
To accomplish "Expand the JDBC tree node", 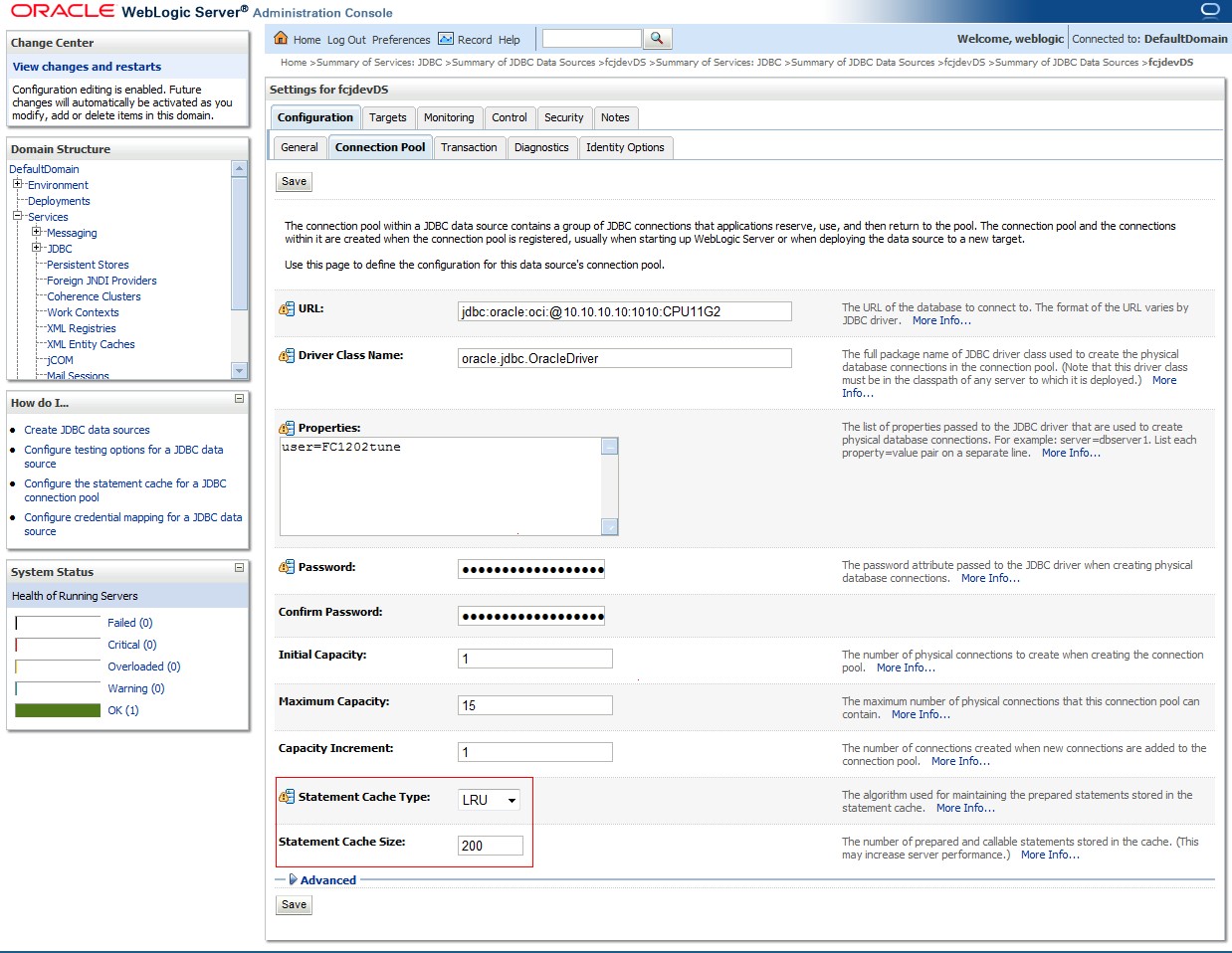I will pos(36,248).
